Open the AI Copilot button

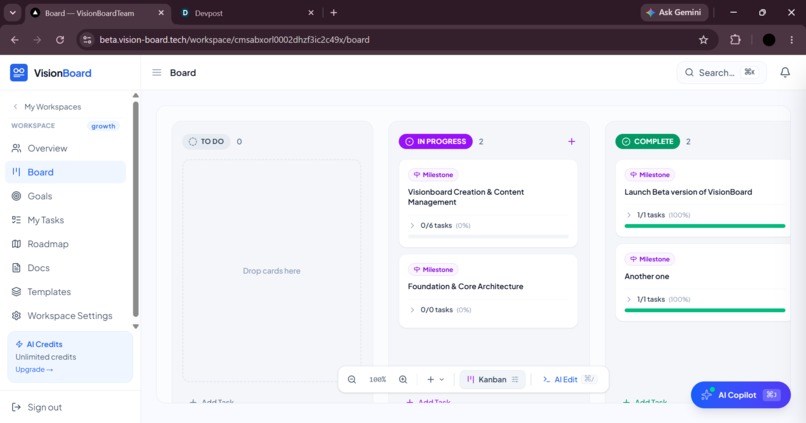click(x=741, y=395)
